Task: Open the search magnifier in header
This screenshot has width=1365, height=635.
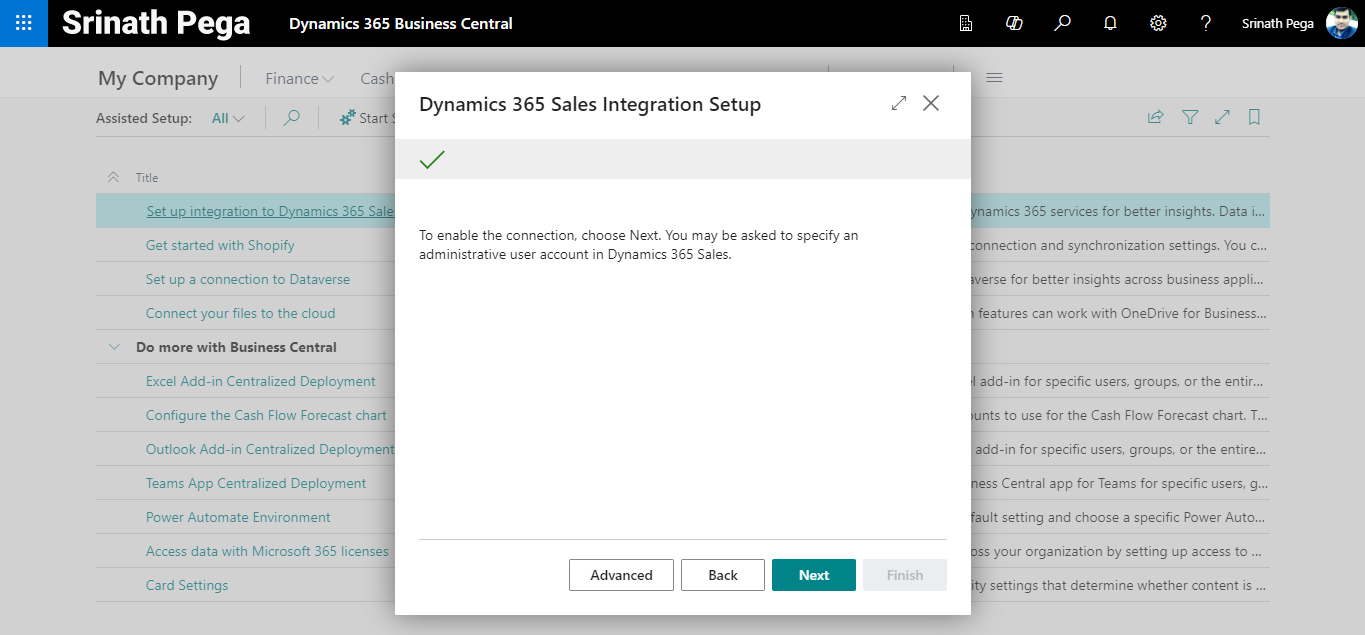Action: coord(1062,23)
